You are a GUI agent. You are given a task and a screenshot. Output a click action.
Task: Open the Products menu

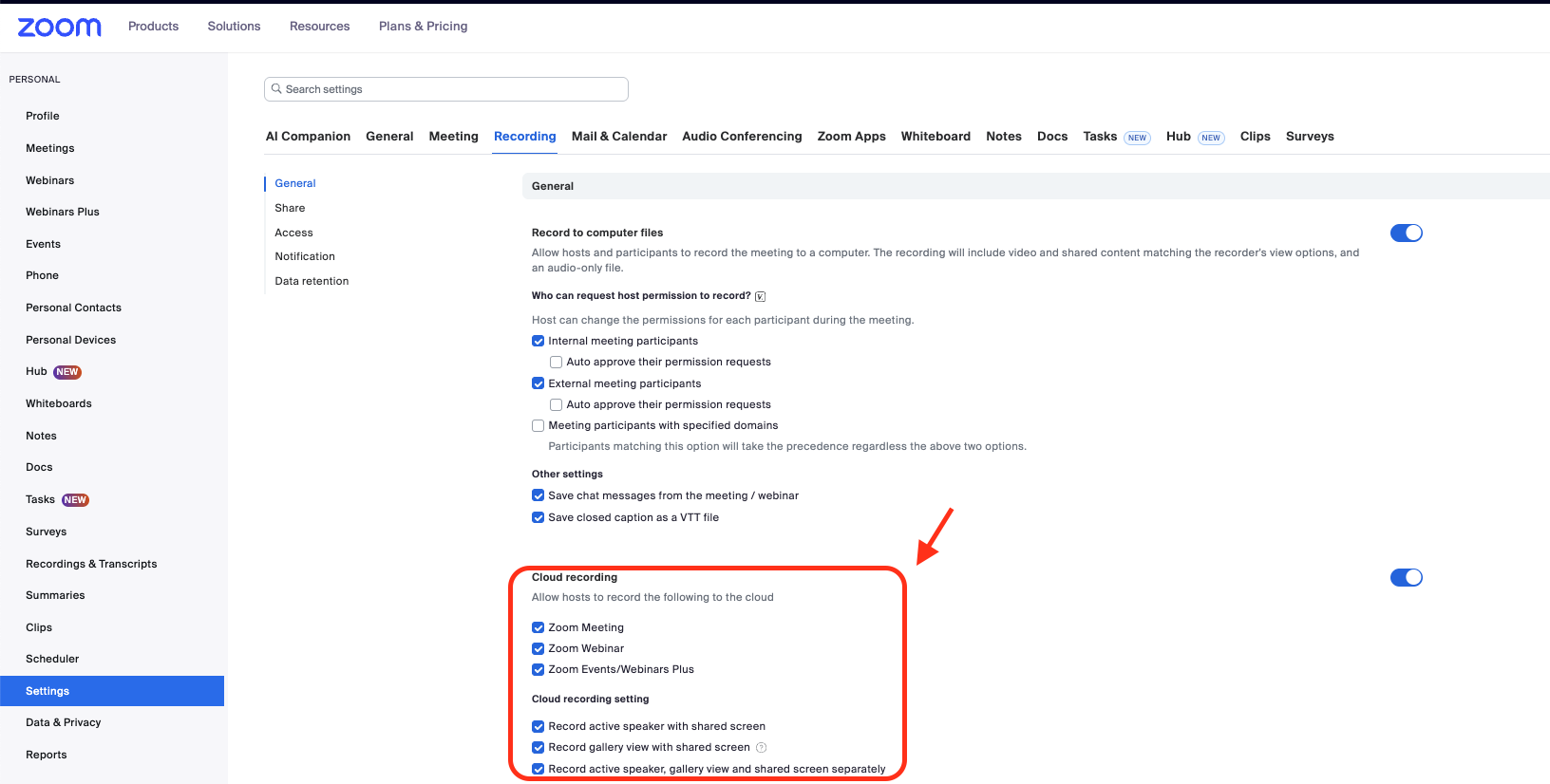(x=153, y=27)
